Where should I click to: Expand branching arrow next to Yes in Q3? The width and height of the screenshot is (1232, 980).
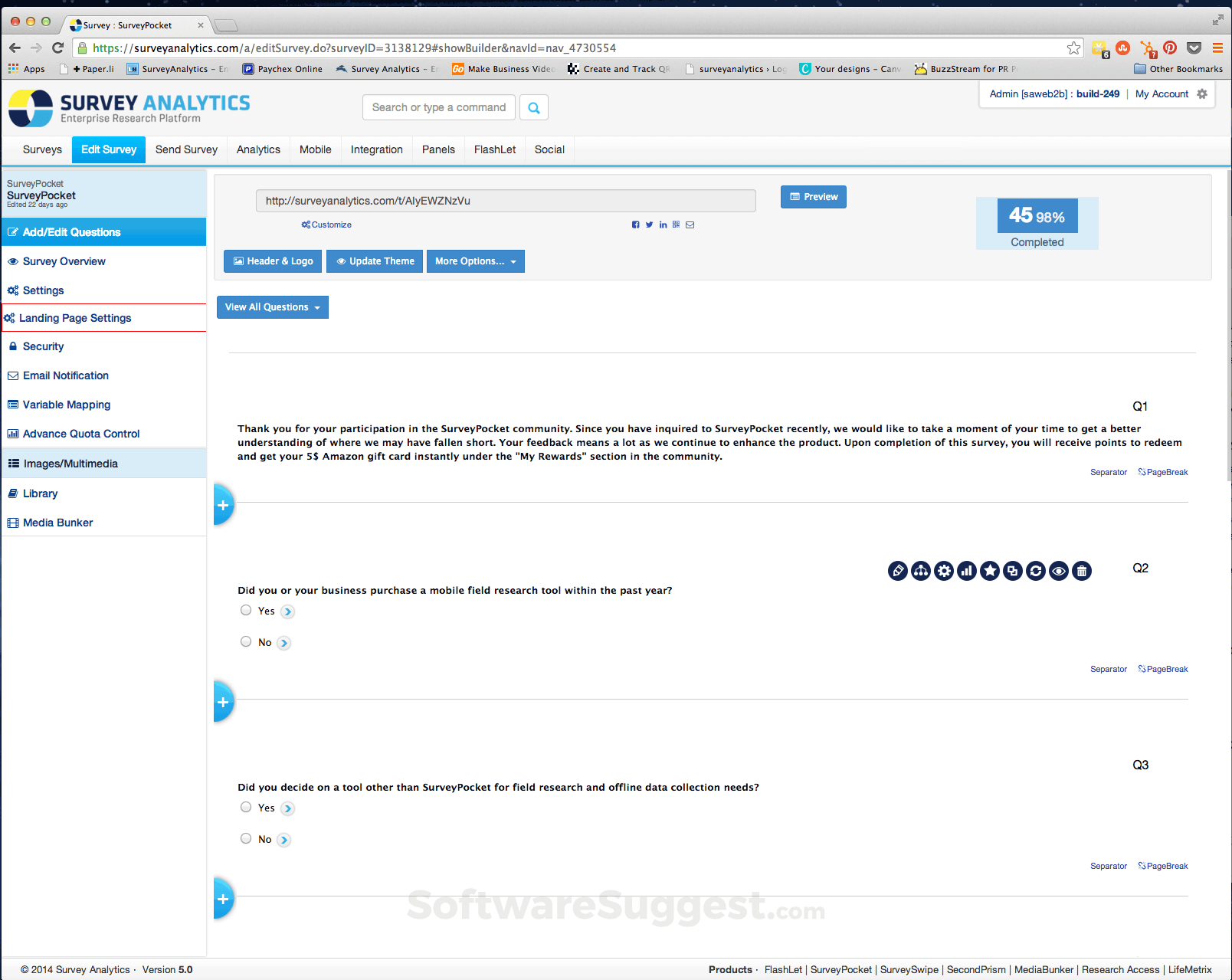point(287,808)
